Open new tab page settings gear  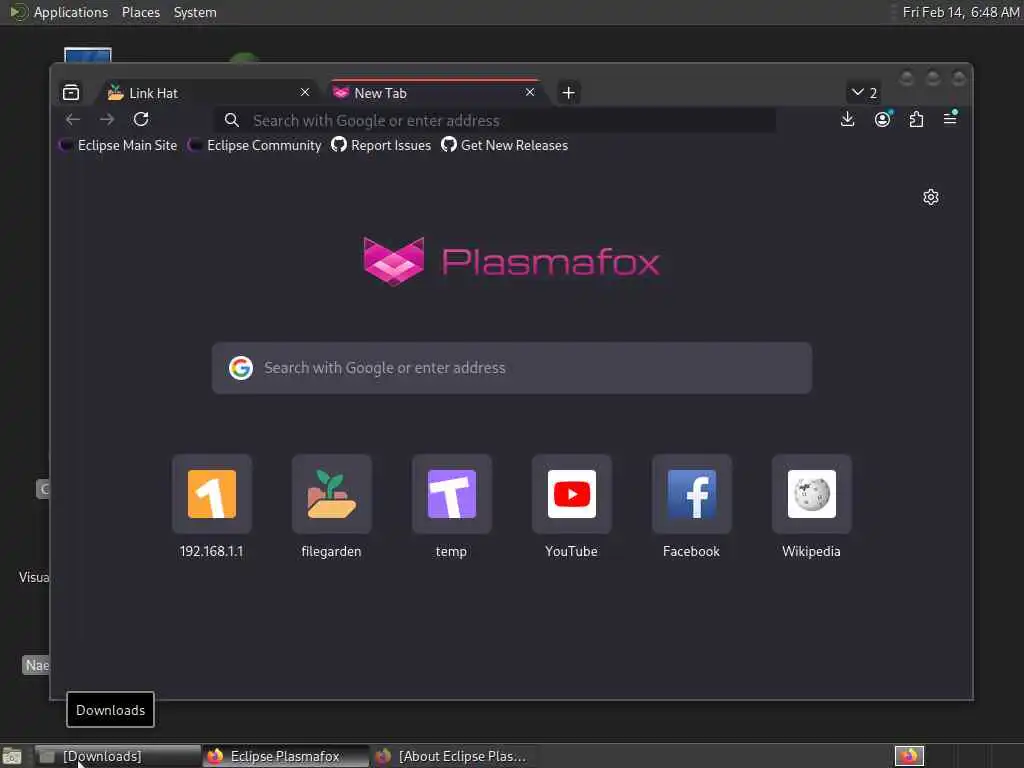931,197
